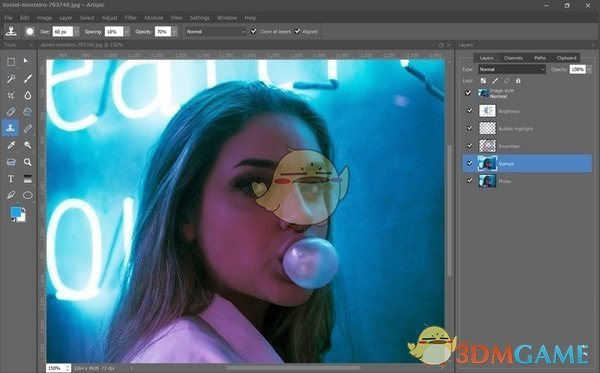Screen dimensions: 600x373
Task: Click the foreground blue color swatch
Action: point(15,212)
